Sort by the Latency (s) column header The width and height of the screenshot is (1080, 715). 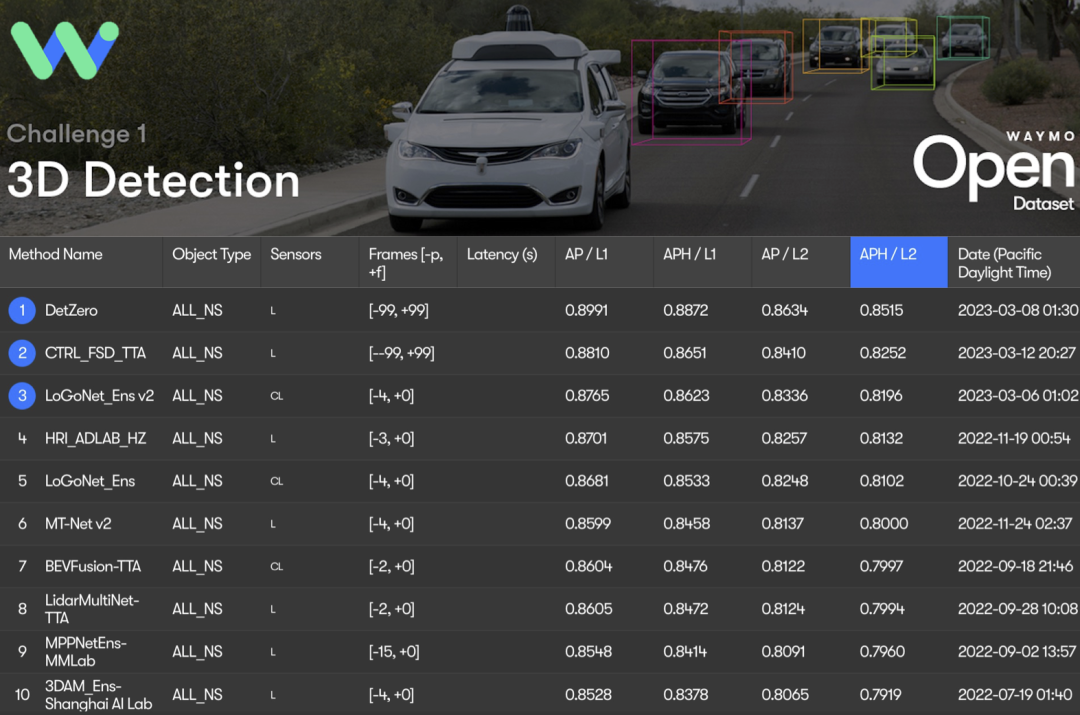click(501, 254)
